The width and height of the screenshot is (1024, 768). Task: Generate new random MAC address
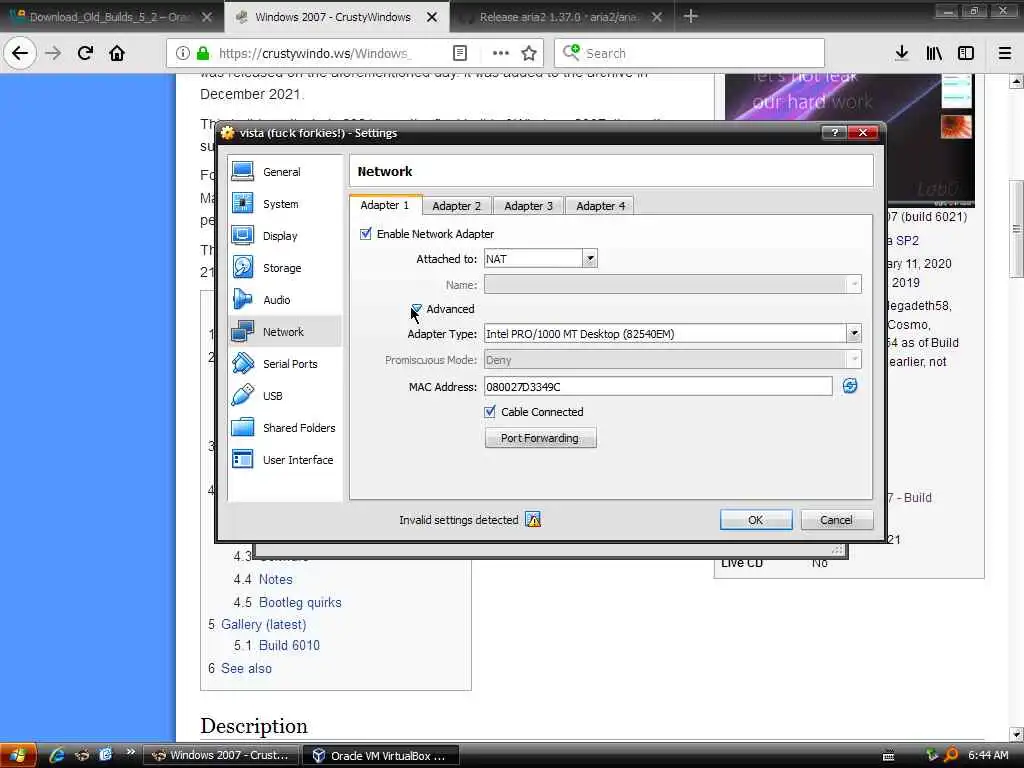pyautogui.click(x=850, y=386)
